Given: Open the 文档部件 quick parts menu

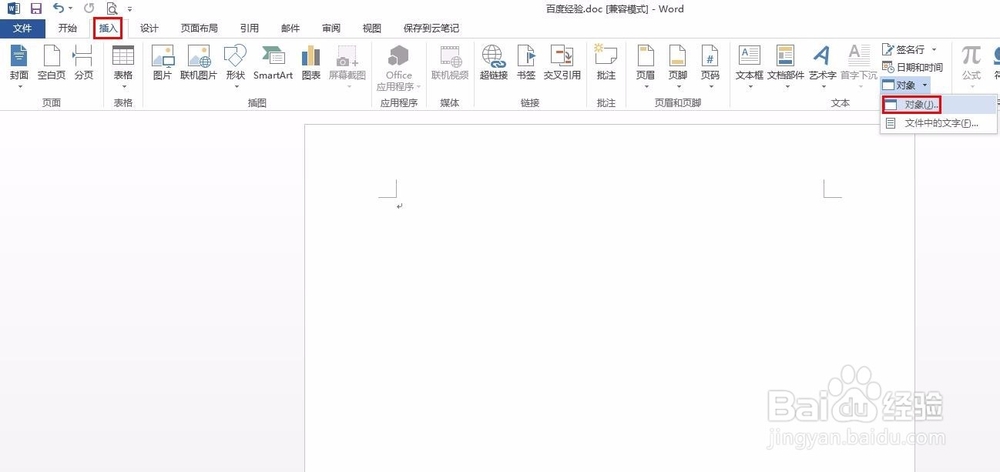Looking at the screenshot, I should [786, 65].
